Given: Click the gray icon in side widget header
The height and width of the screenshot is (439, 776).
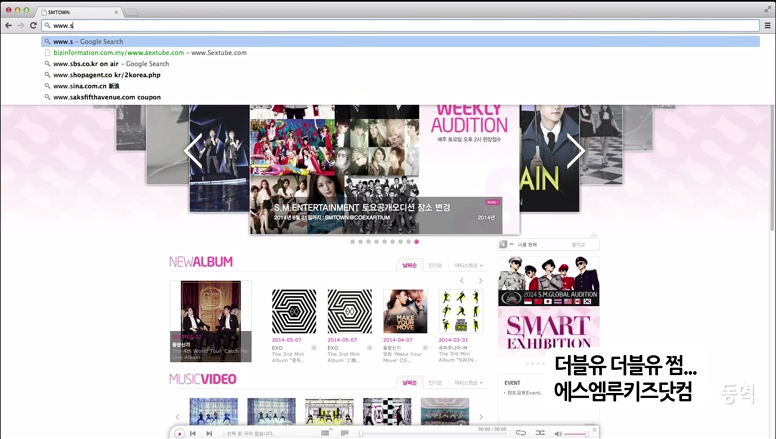Looking at the screenshot, I should [x=503, y=244].
